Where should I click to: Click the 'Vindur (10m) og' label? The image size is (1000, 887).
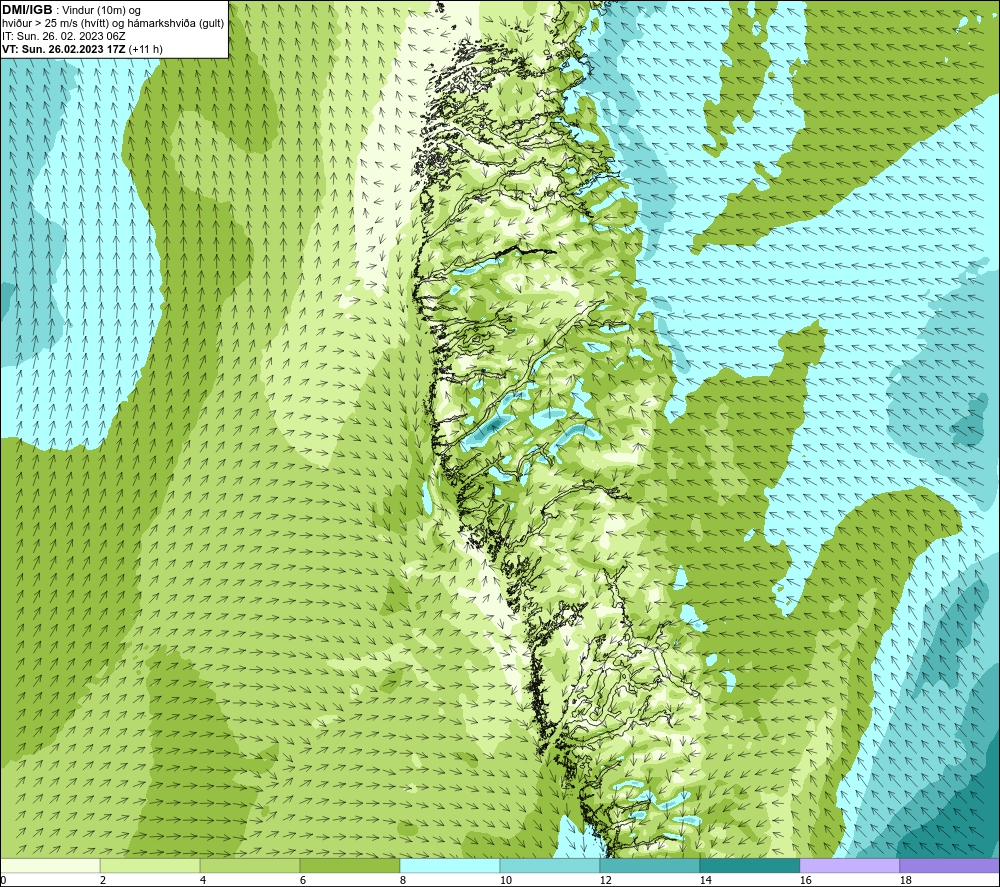(101, 11)
